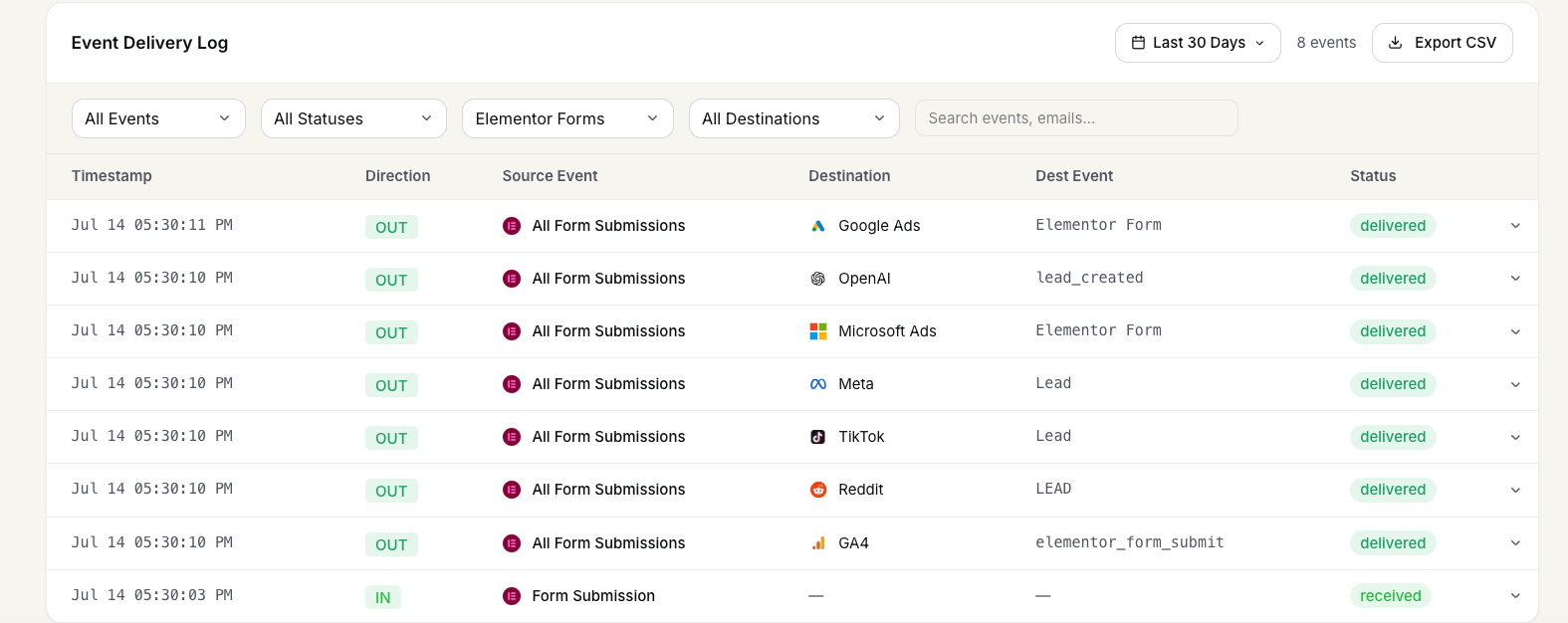1568x623 pixels.
Task: Click Elementor icon in TikTok row
Action: pos(512,437)
